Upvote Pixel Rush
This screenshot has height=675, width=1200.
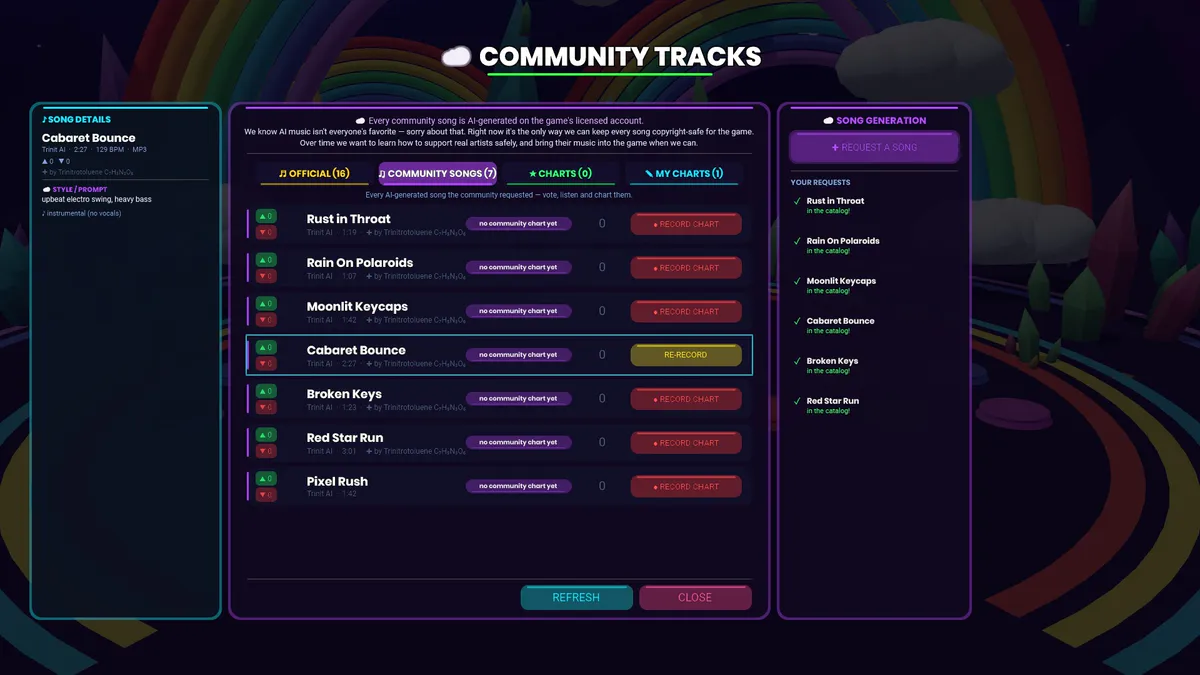[266, 479]
